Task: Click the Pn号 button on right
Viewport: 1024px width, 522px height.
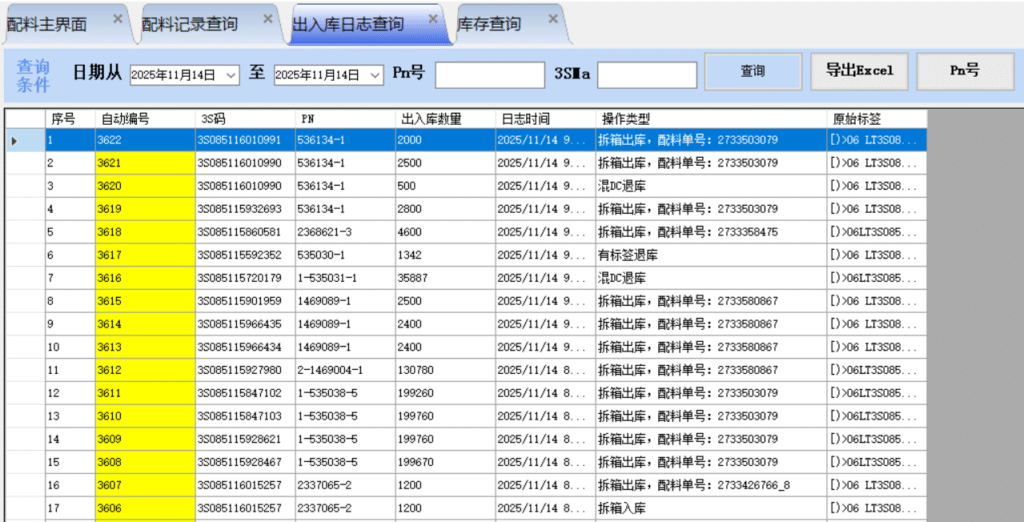Action: pos(964,71)
